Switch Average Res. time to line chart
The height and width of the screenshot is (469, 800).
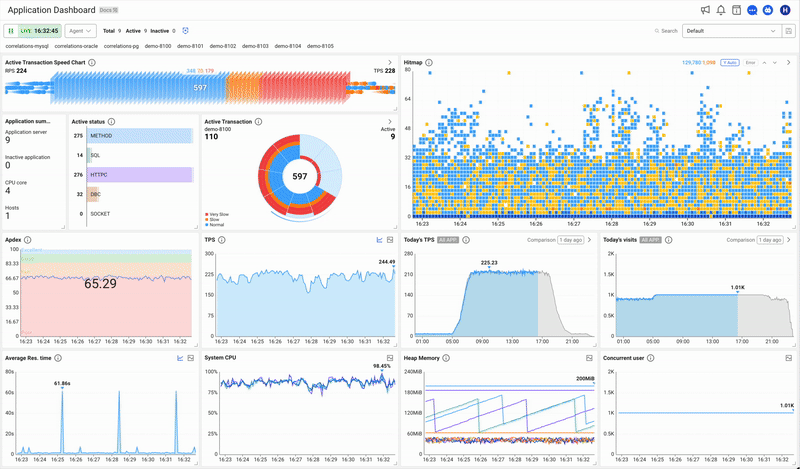coord(180,358)
